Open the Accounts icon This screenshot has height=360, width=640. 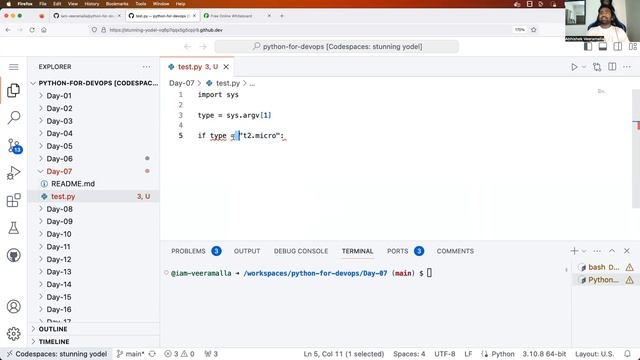pos(13,306)
